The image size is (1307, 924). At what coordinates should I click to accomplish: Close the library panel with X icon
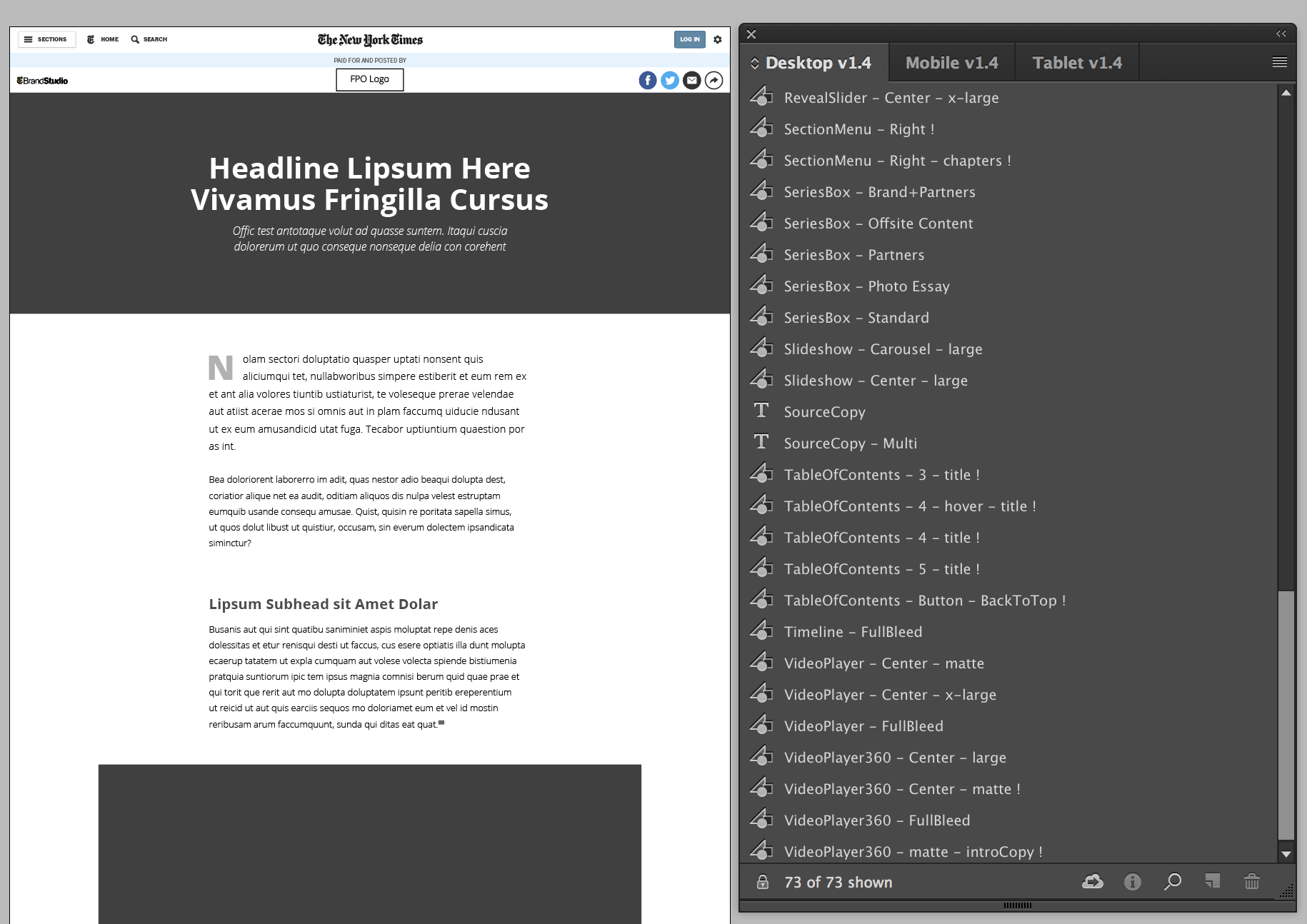[751, 34]
